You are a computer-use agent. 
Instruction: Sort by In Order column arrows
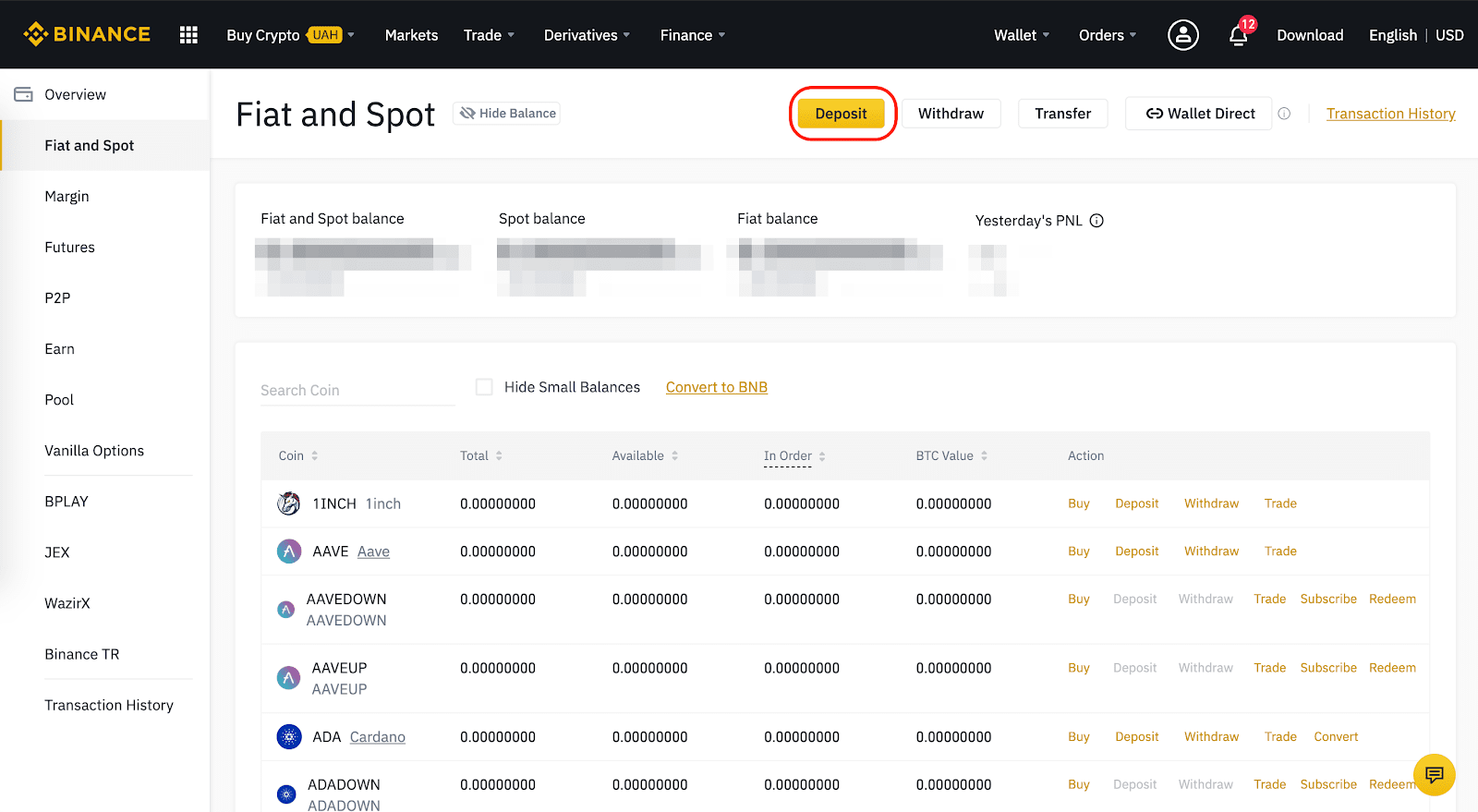822,456
